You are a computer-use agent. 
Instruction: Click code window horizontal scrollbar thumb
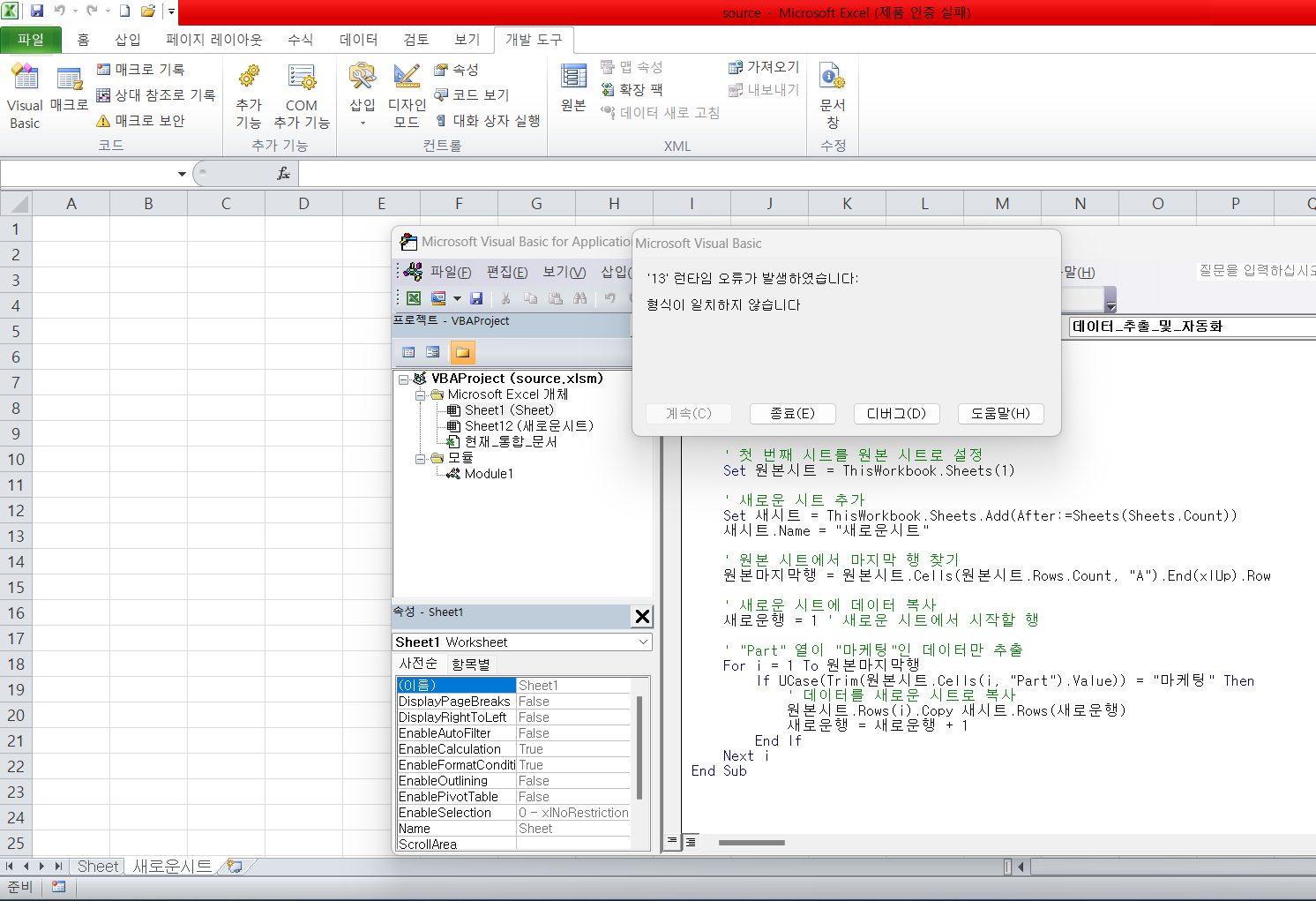[x=751, y=842]
